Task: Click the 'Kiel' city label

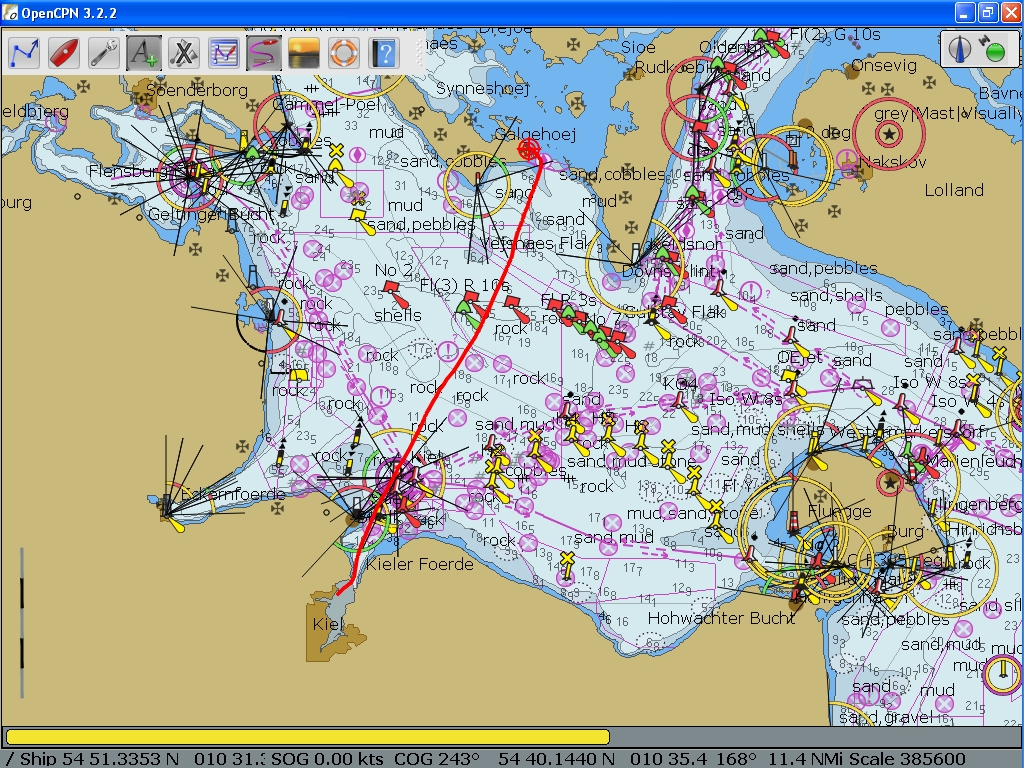Action: tap(328, 624)
